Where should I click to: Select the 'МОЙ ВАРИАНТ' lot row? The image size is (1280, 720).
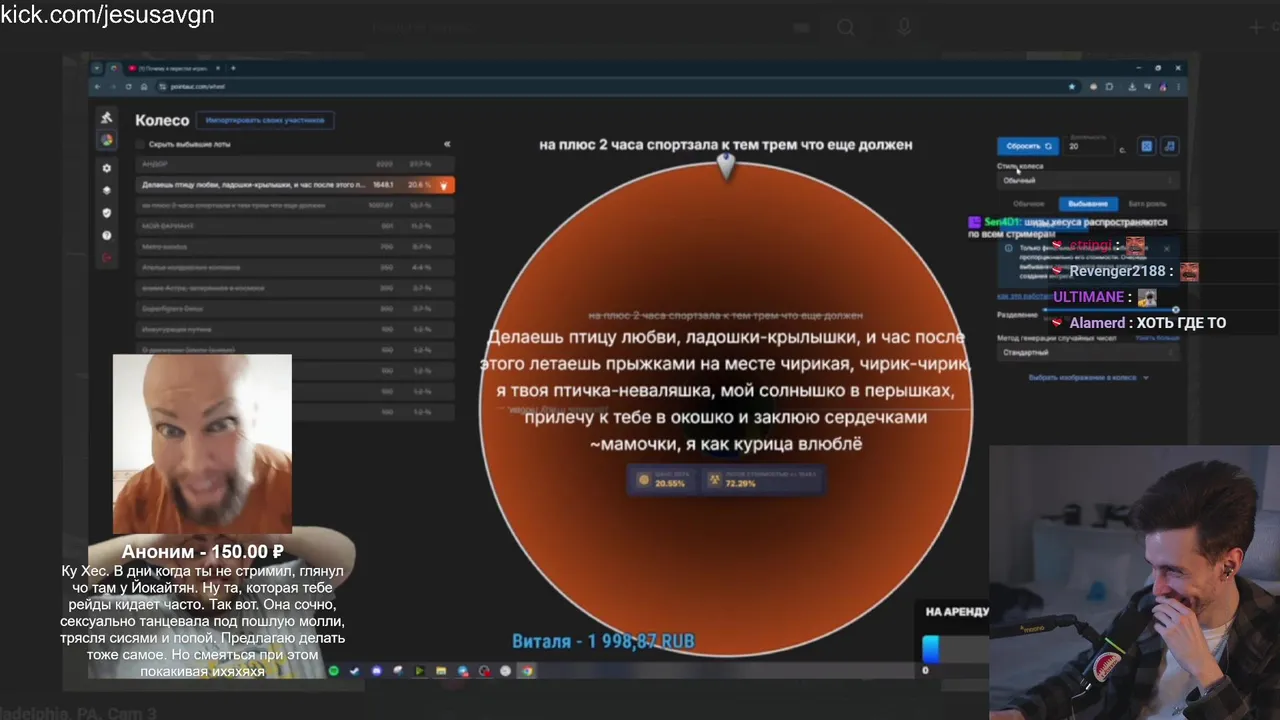point(296,226)
